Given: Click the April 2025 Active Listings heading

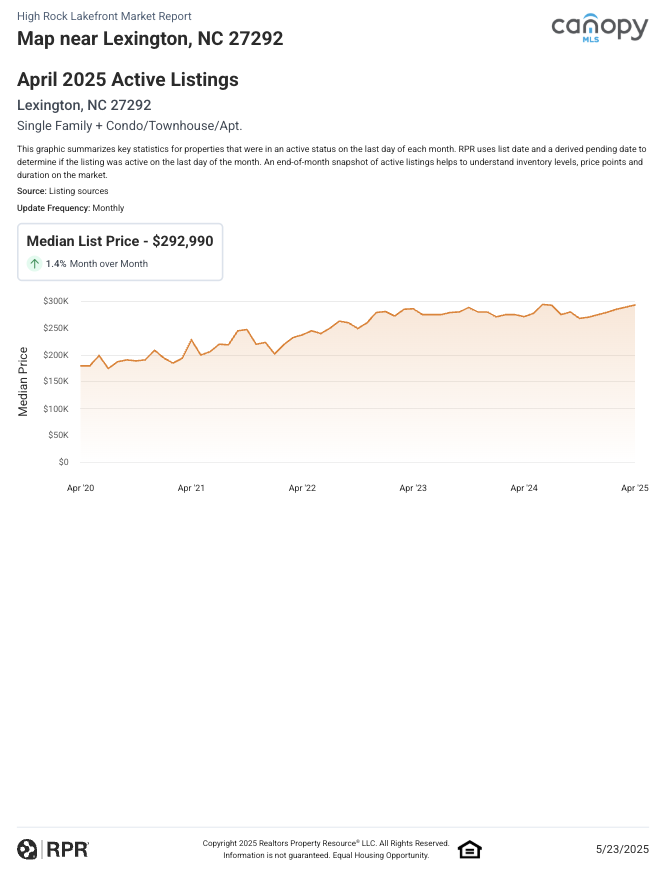Looking at the screenshot, I should [128, 80].
